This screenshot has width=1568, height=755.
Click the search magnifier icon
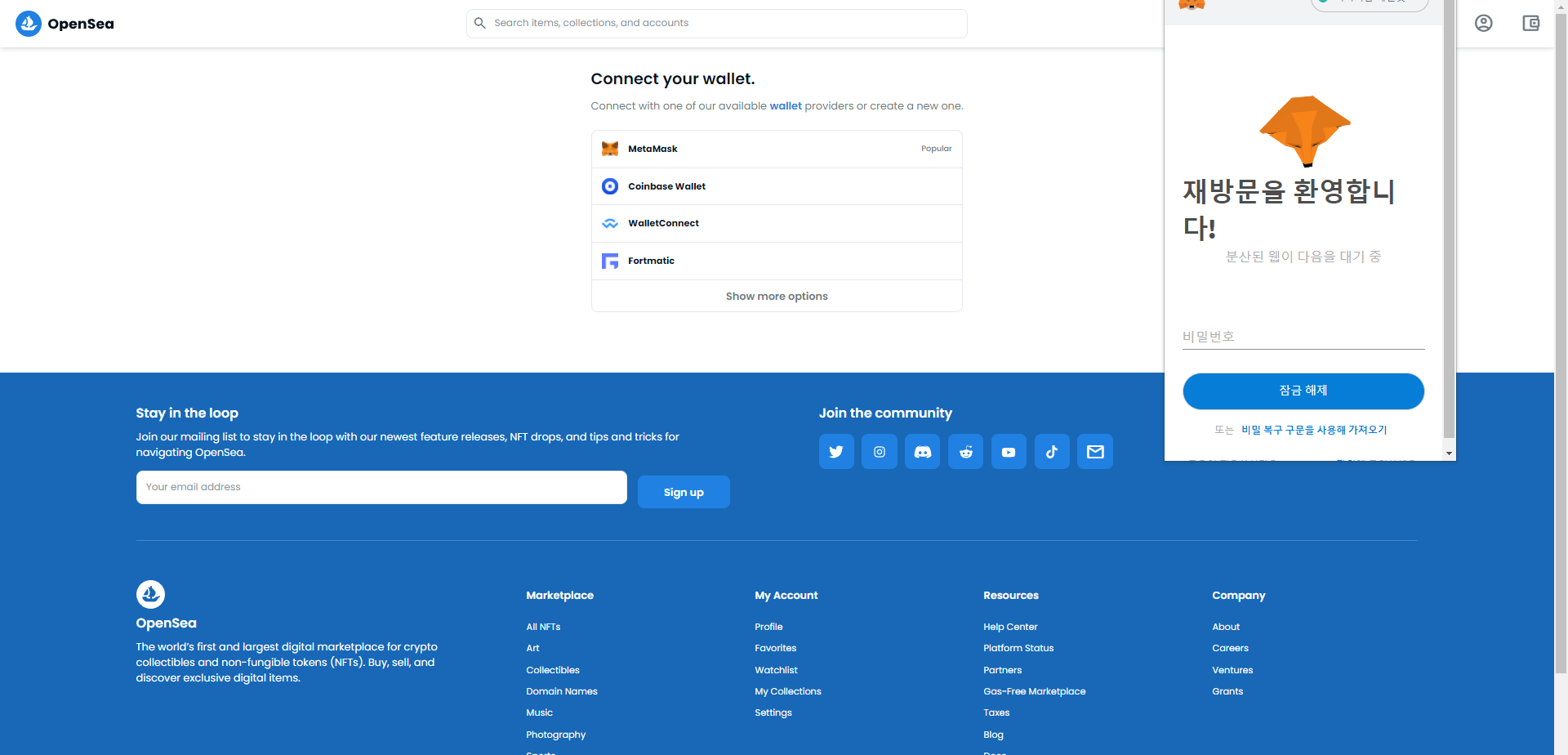pos(480,23)
